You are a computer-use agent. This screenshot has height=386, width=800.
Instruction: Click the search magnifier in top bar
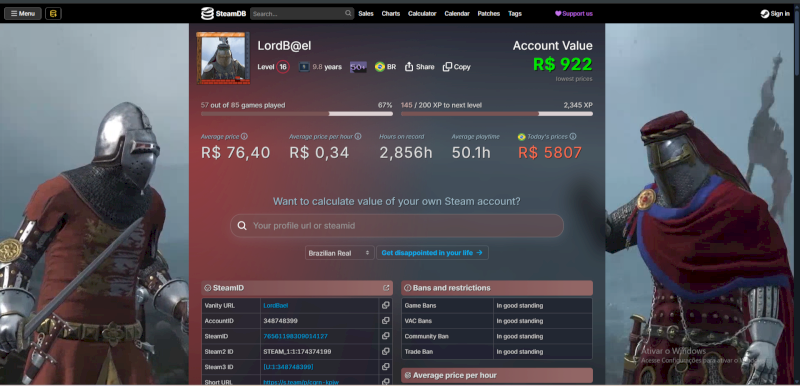click(348, 13)
